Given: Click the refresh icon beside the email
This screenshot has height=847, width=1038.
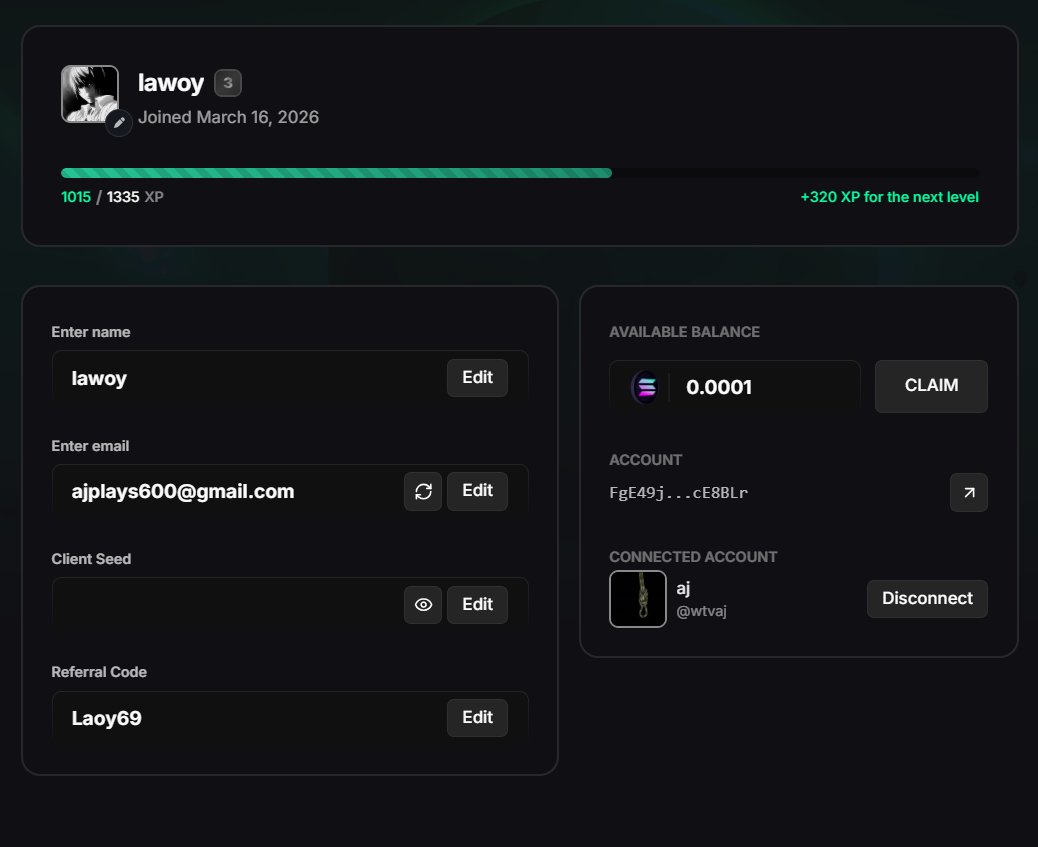Looking at the screenshot, I should tap(423, 491).
